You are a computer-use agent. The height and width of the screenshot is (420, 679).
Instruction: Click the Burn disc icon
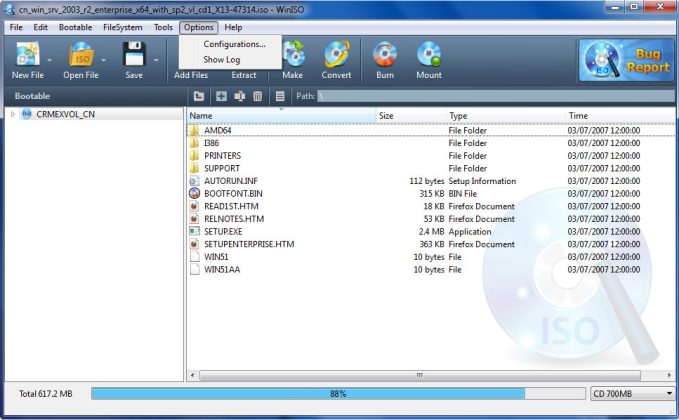[x=385, y=54]
